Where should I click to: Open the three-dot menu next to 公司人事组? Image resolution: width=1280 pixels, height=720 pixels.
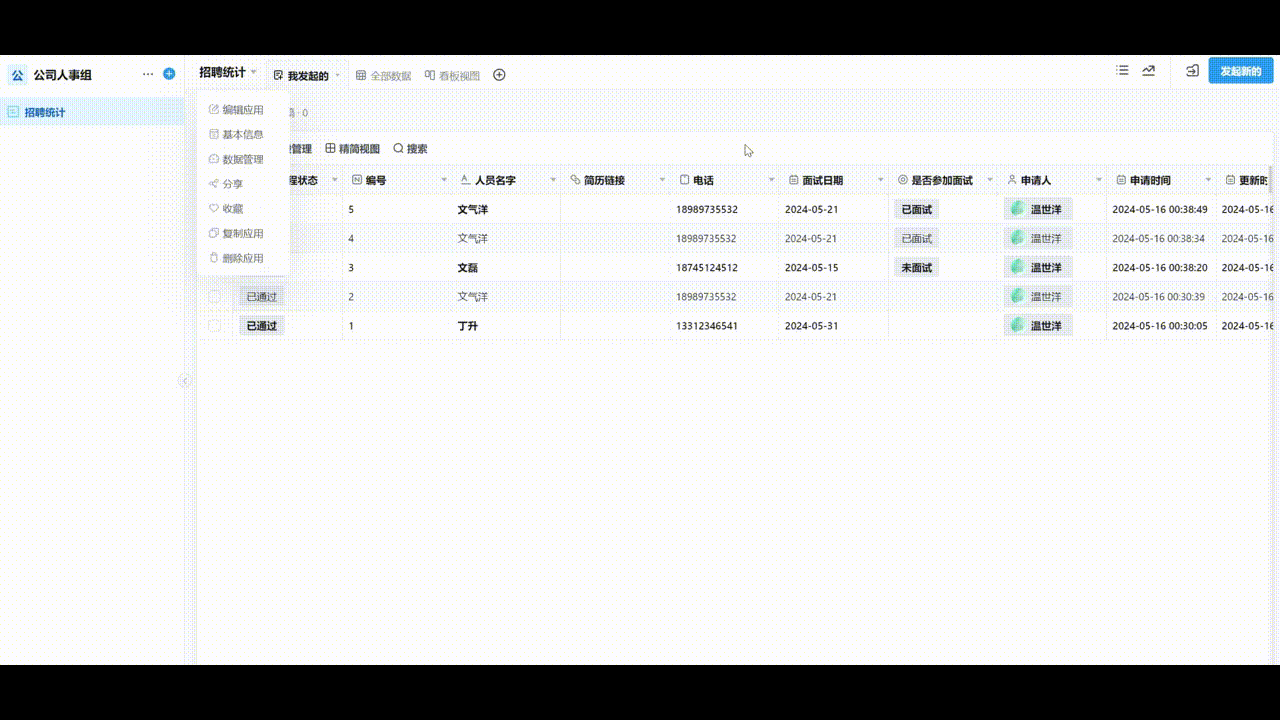point(148,74)
